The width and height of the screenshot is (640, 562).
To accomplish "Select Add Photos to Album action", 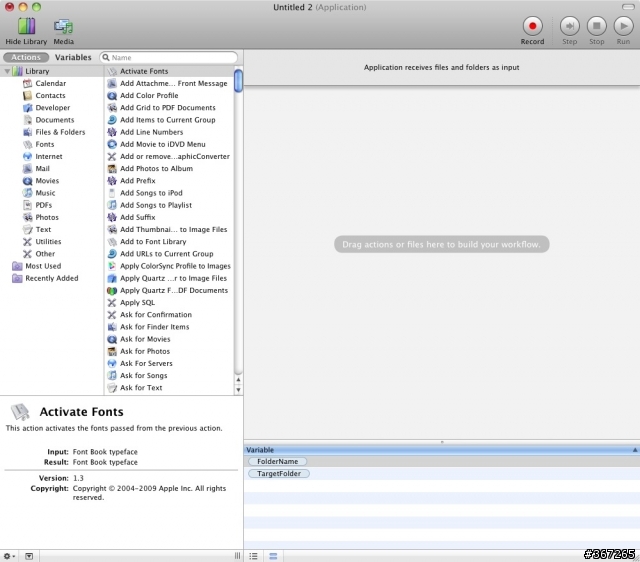I will tap(169, 169).
